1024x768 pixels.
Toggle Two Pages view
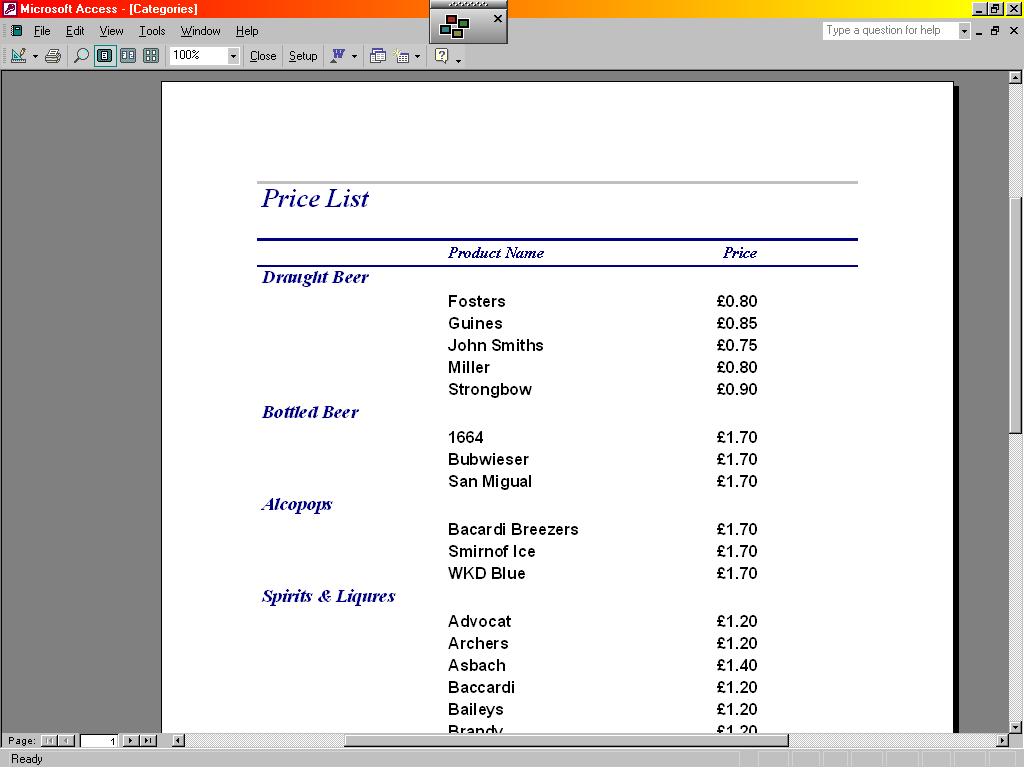click(128, 56)
